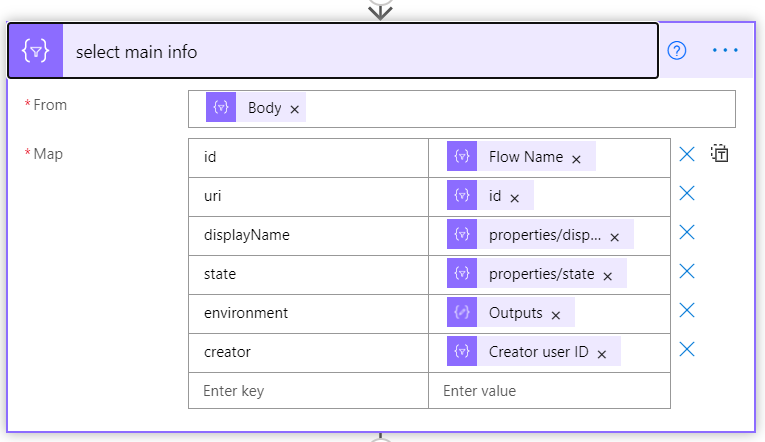Image resolution: width=765 pixels, height=442 pixels.
Task: Edit the environment key field
Action: pos(308,314)
